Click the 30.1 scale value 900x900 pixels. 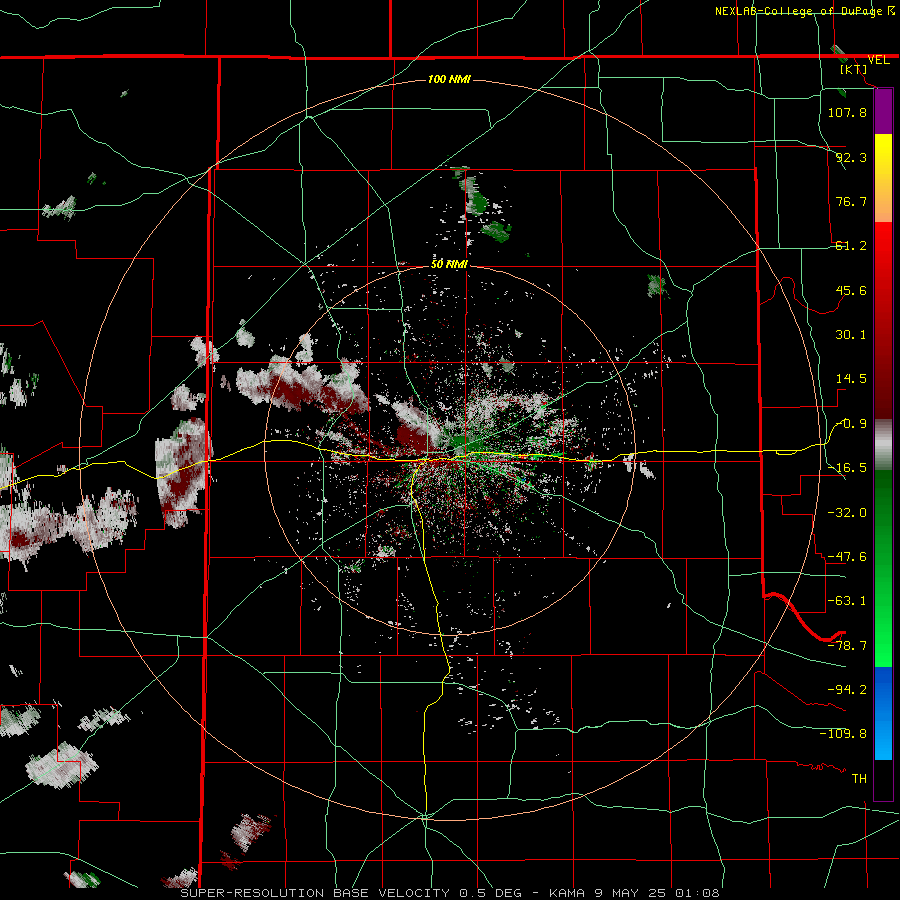tap(851, 335)
